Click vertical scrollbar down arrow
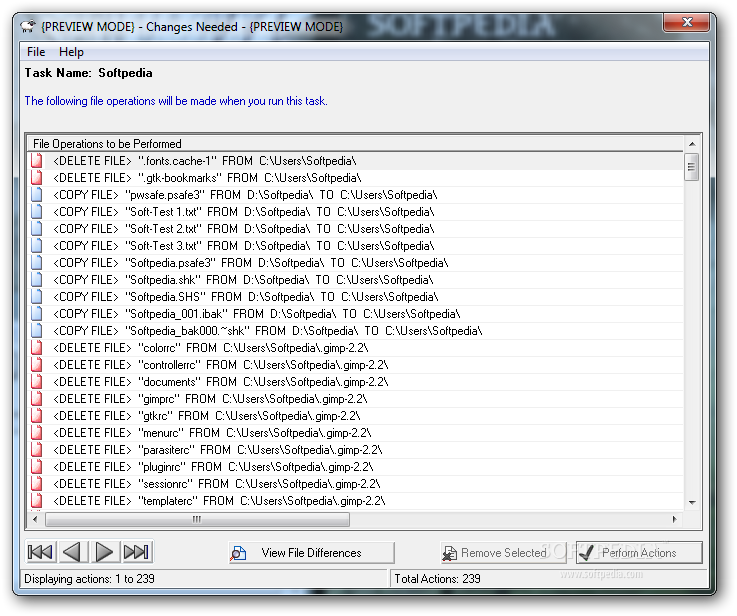737x616 pixels. pyautogui.click(x=692, y=502)
